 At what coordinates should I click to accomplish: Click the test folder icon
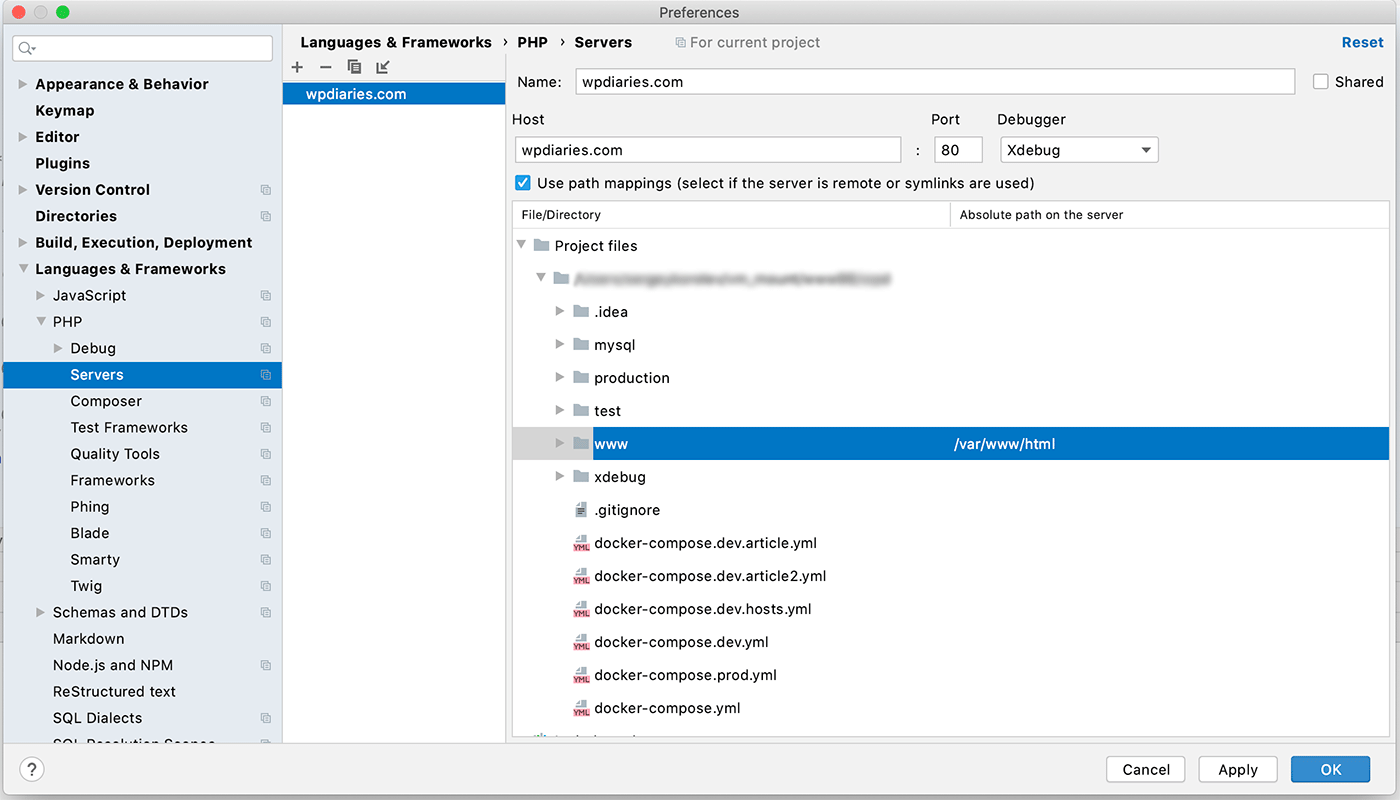[581, 410]
